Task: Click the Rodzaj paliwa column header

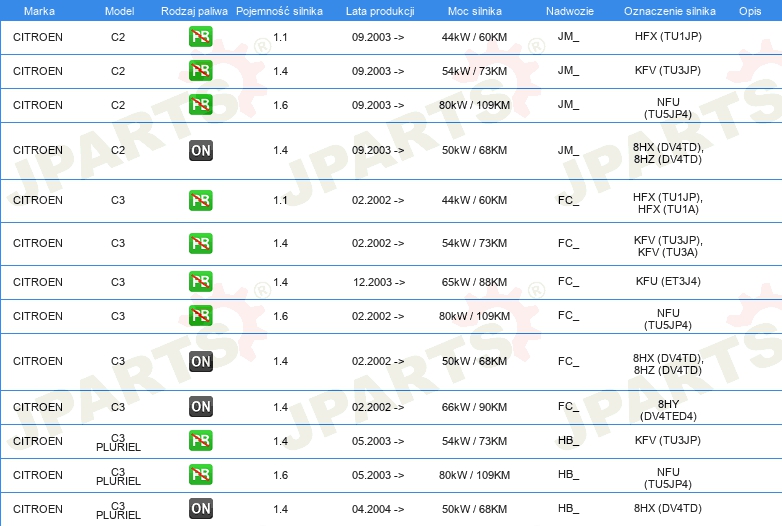Action: [194, 11]
